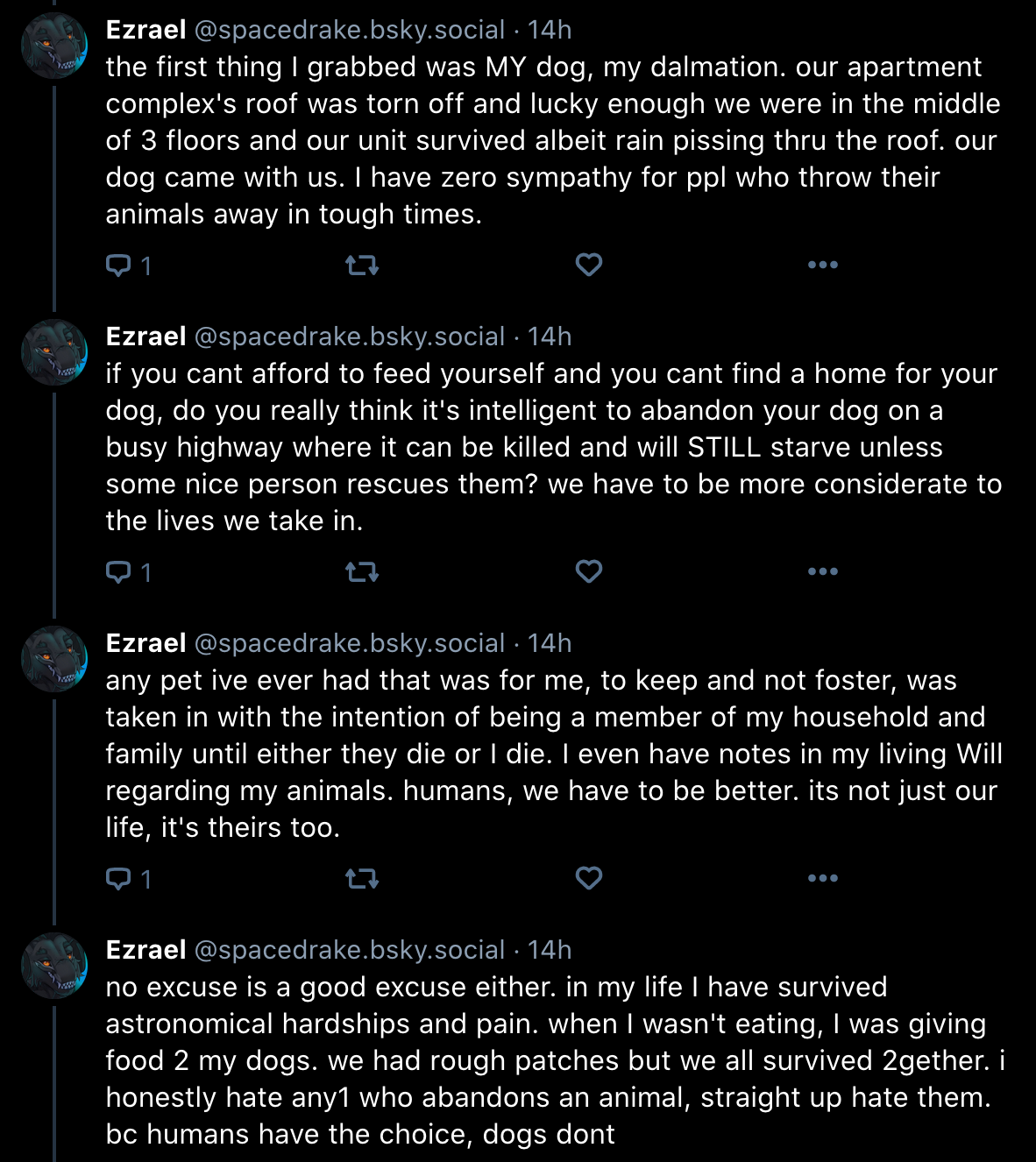This screenshot has width=1036, height=1162.
Task: Open the 14h timestamp on second post
Action: click(550, 337)
